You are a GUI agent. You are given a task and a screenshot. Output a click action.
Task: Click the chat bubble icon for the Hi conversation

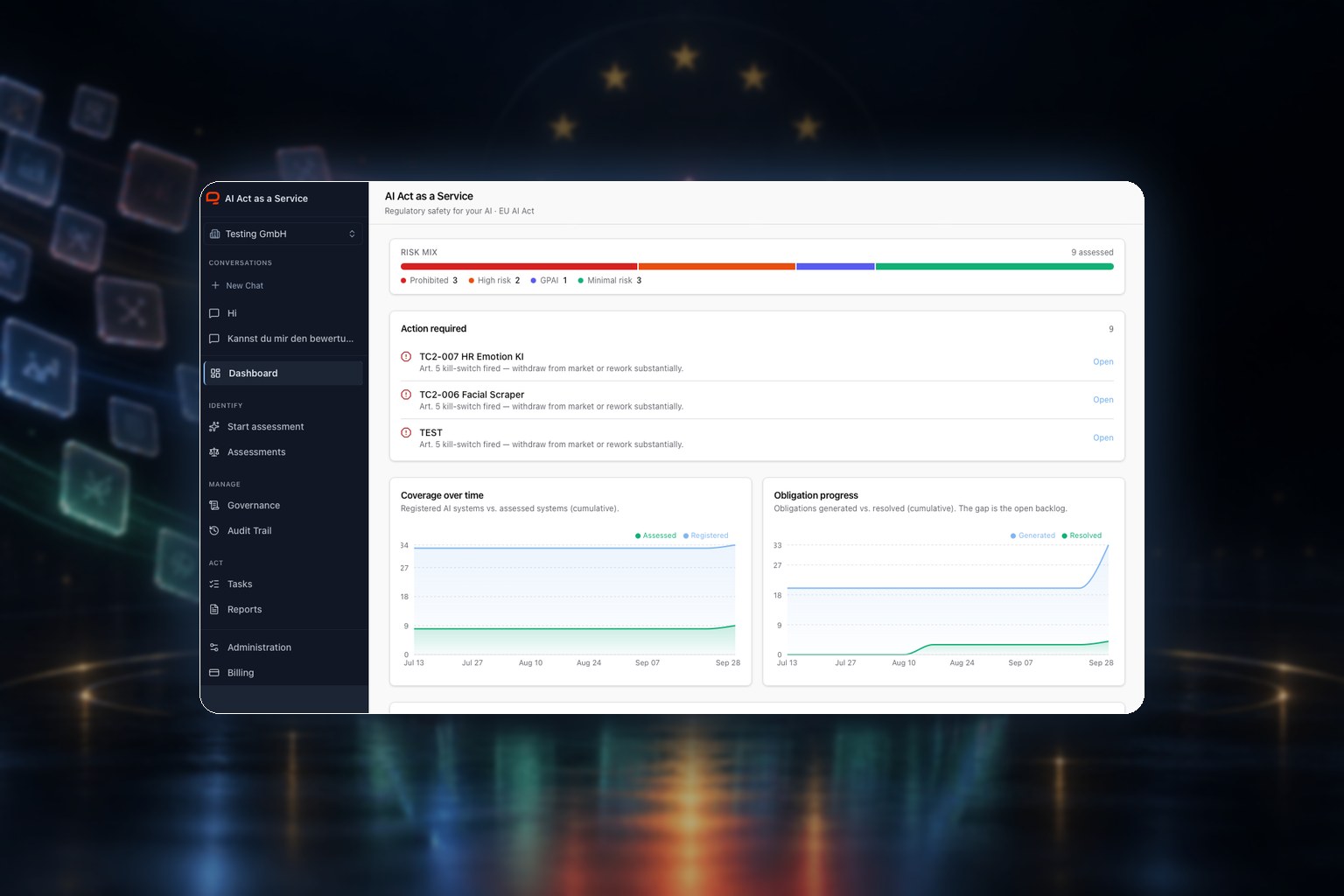click(x=214, y=313)
